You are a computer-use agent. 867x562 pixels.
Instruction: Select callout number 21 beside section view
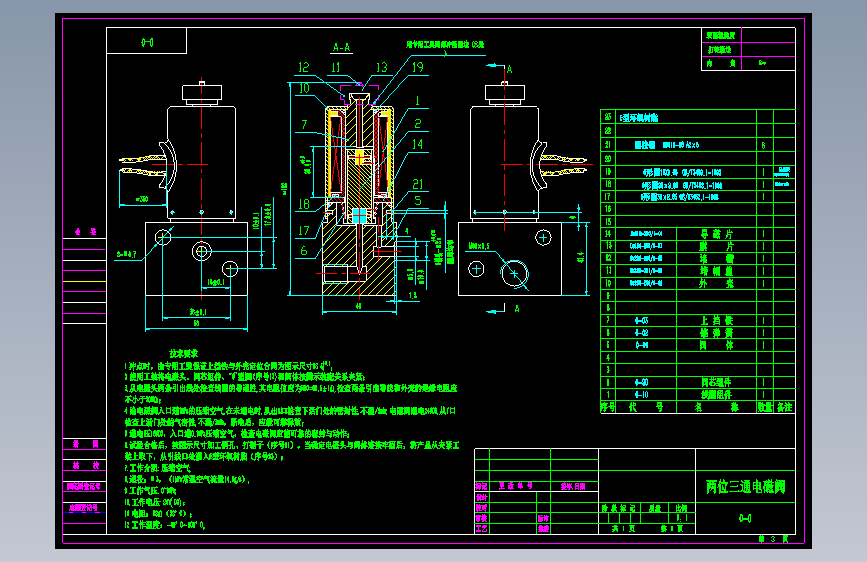[418, 184]
